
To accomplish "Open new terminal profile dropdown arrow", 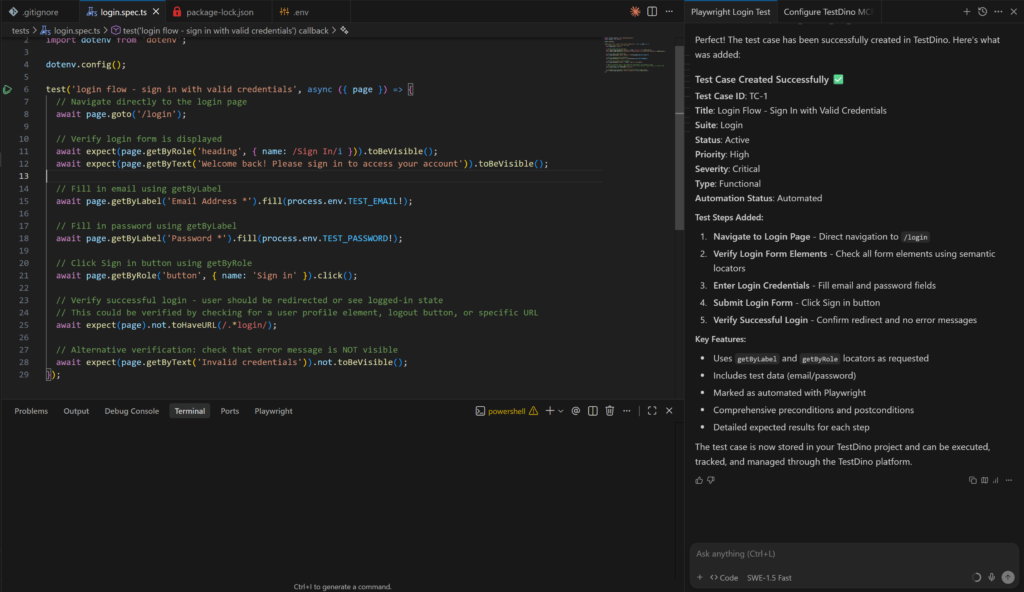I will pos(561,411).
